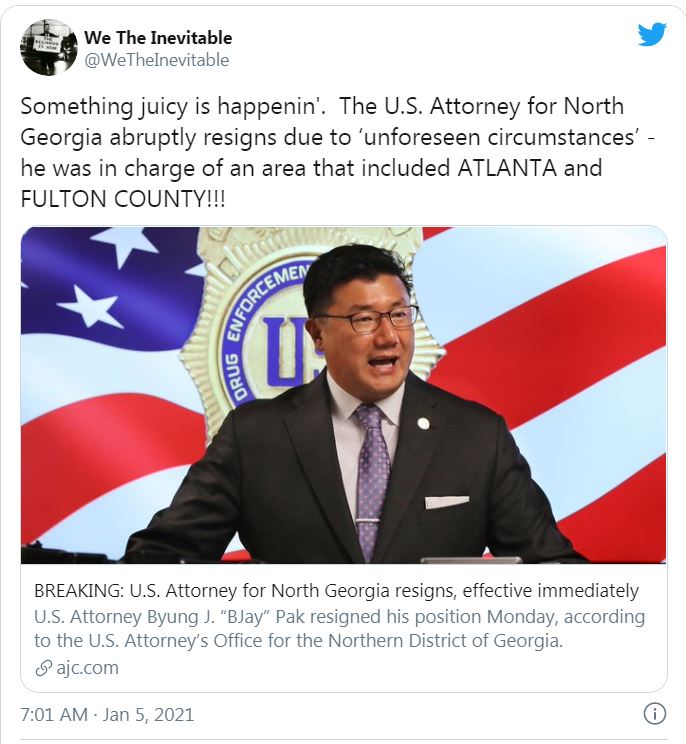Click the Byung J. "BJay" Pak article description
The image size is (686, 744).
(x=338, y=628)
